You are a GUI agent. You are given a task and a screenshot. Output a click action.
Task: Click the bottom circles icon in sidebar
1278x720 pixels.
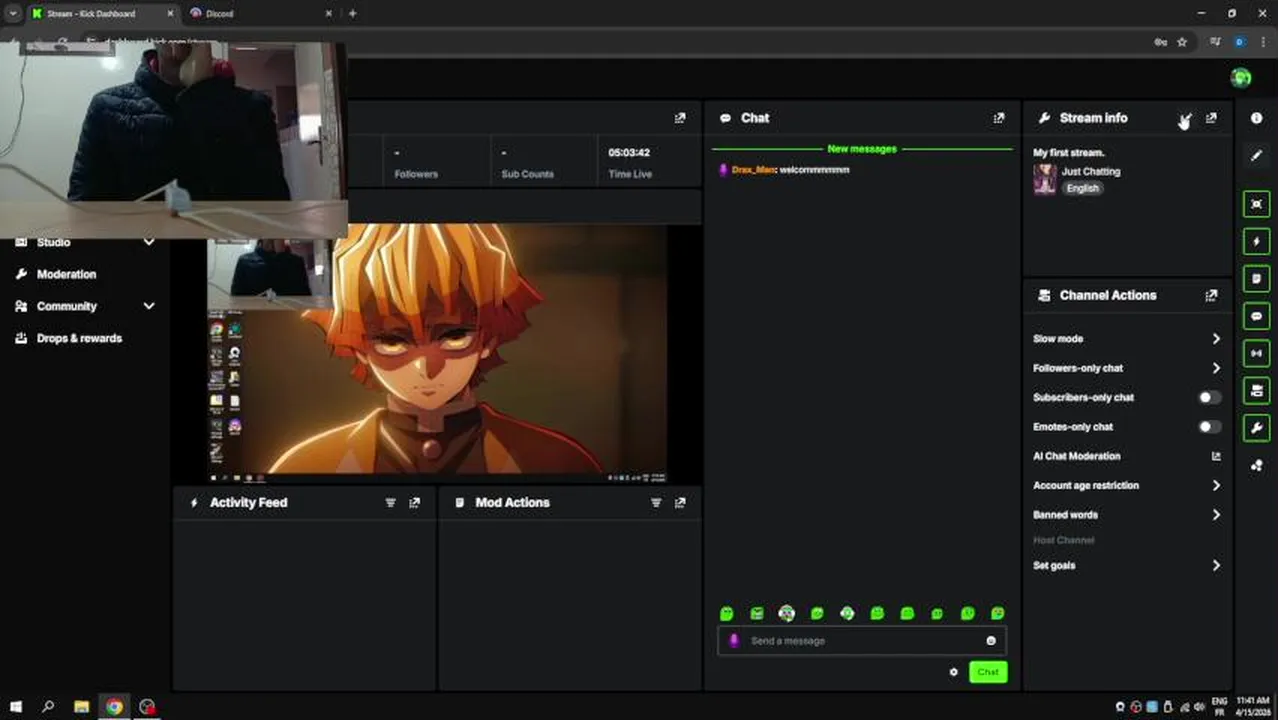1256,465
